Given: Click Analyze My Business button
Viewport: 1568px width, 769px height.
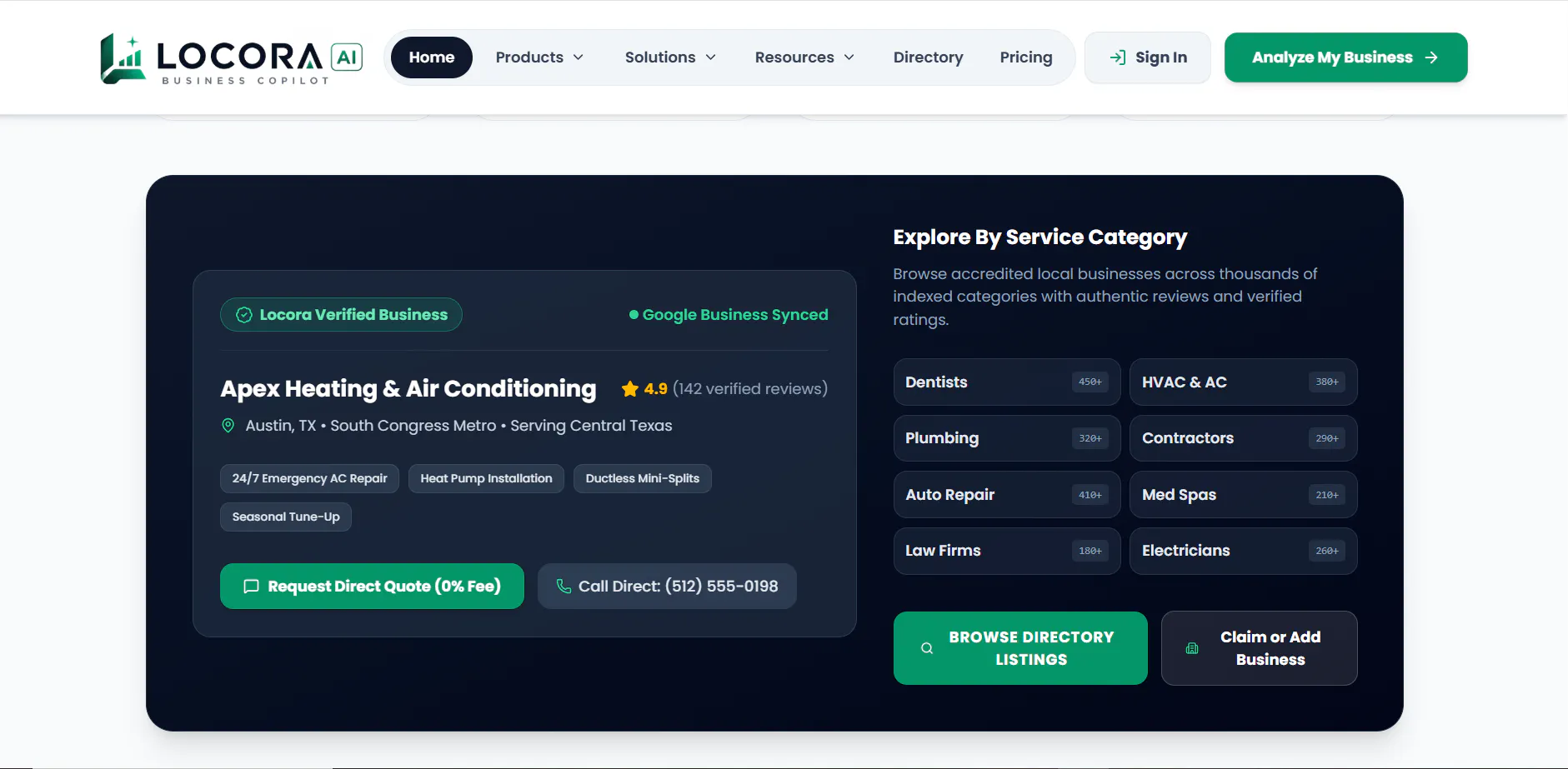Looking at the screenshot, I should [x=1345, y=57].
